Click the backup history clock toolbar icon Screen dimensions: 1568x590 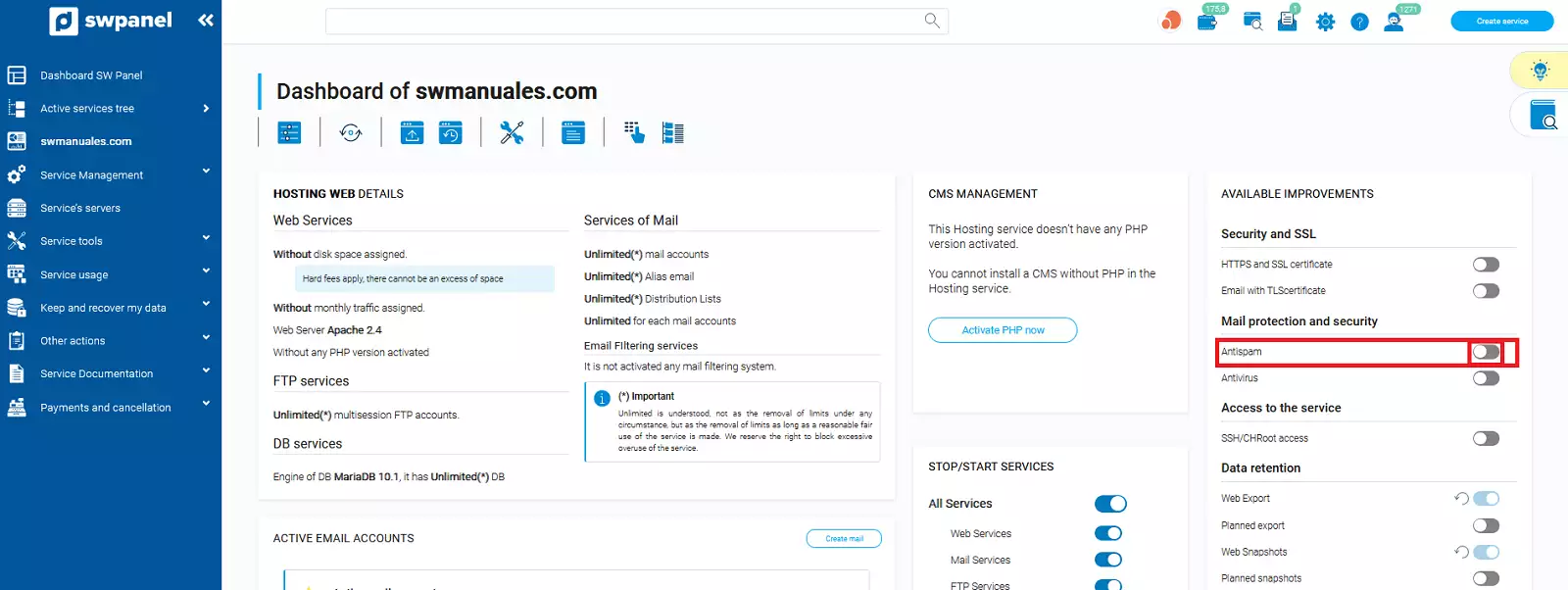tap(450, 132)
